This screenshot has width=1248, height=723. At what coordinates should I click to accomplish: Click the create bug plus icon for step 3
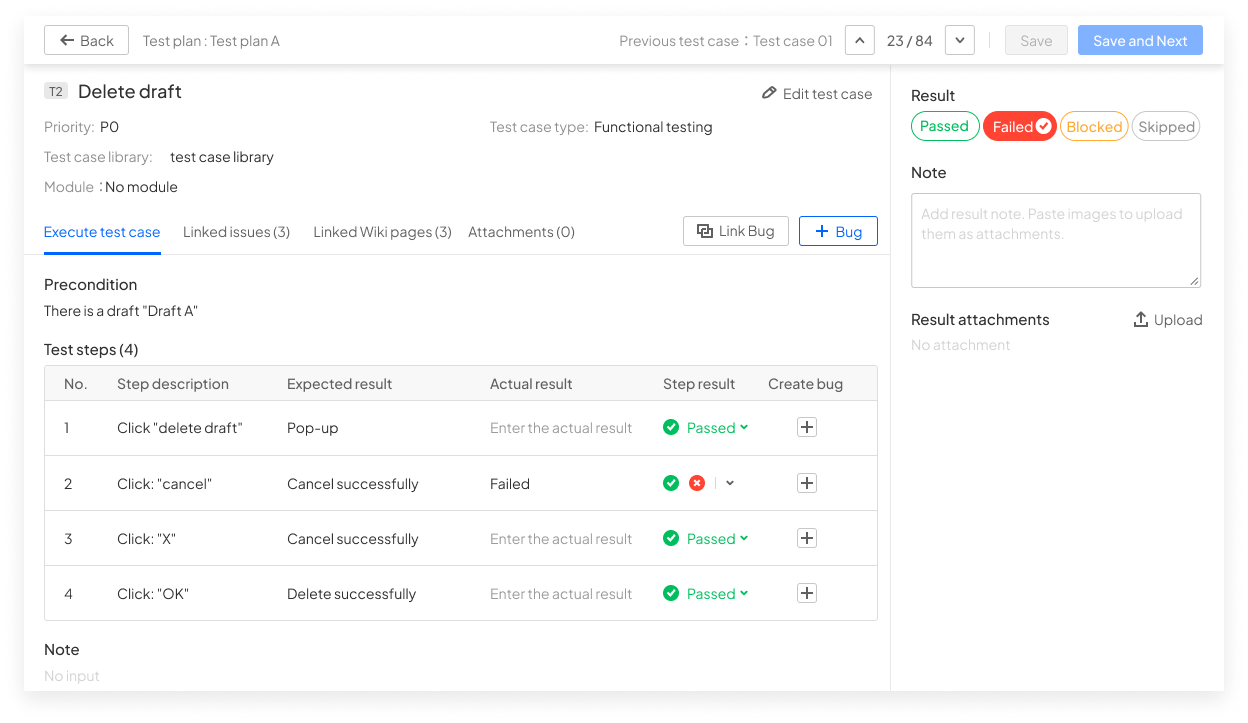807,538
